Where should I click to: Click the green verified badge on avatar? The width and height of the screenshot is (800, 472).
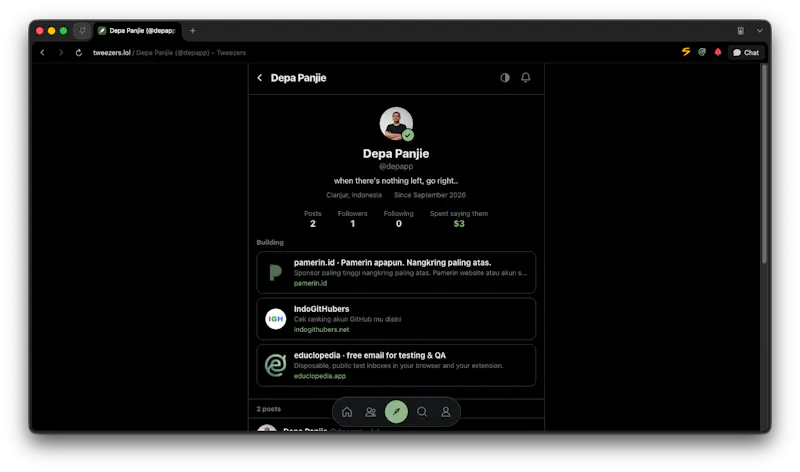pos(408,135)
